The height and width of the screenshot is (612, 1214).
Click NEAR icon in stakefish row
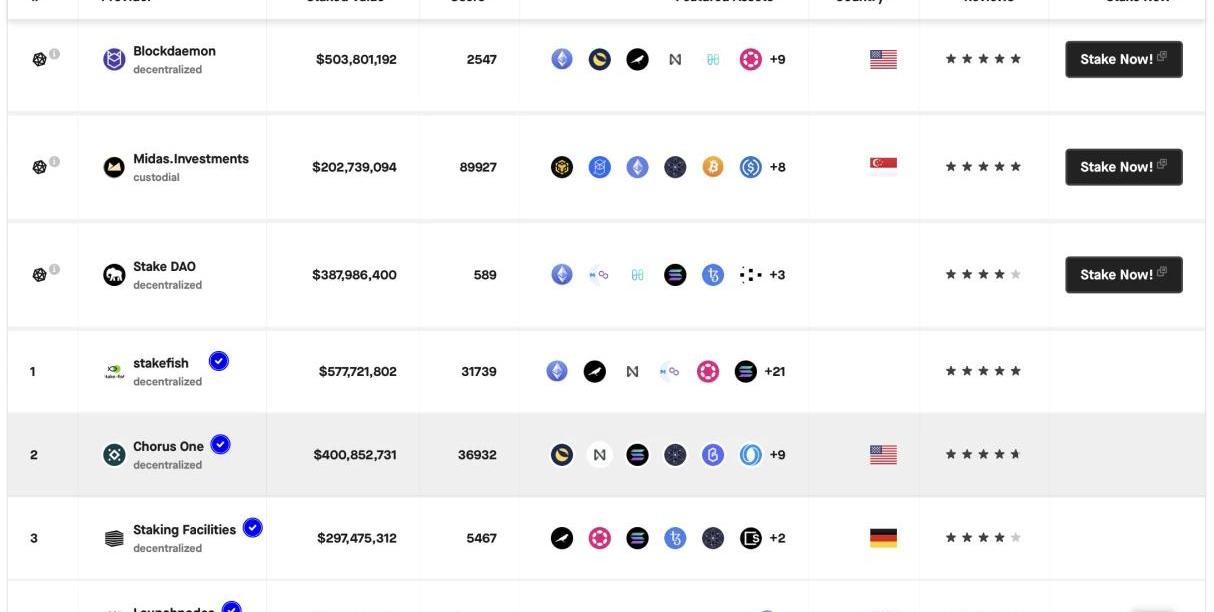[632, 372]
